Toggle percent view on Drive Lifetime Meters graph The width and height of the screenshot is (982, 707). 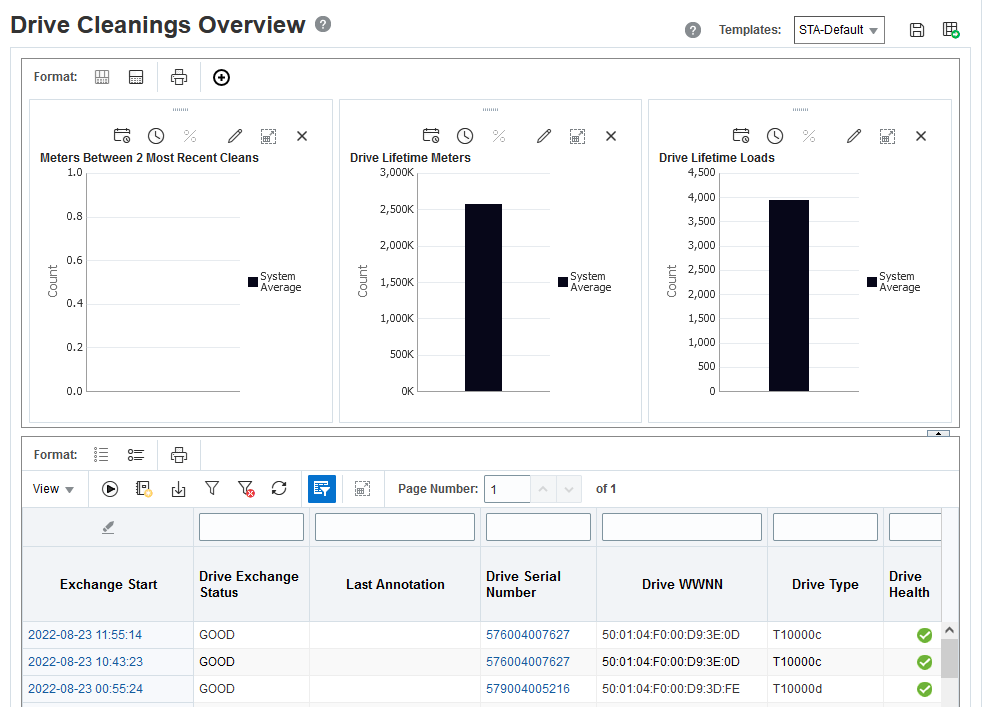coord(499,136)
